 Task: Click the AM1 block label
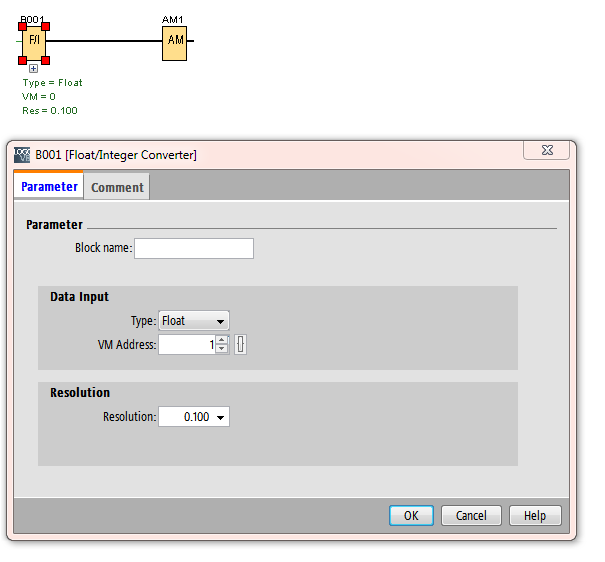tap(172, 19)
